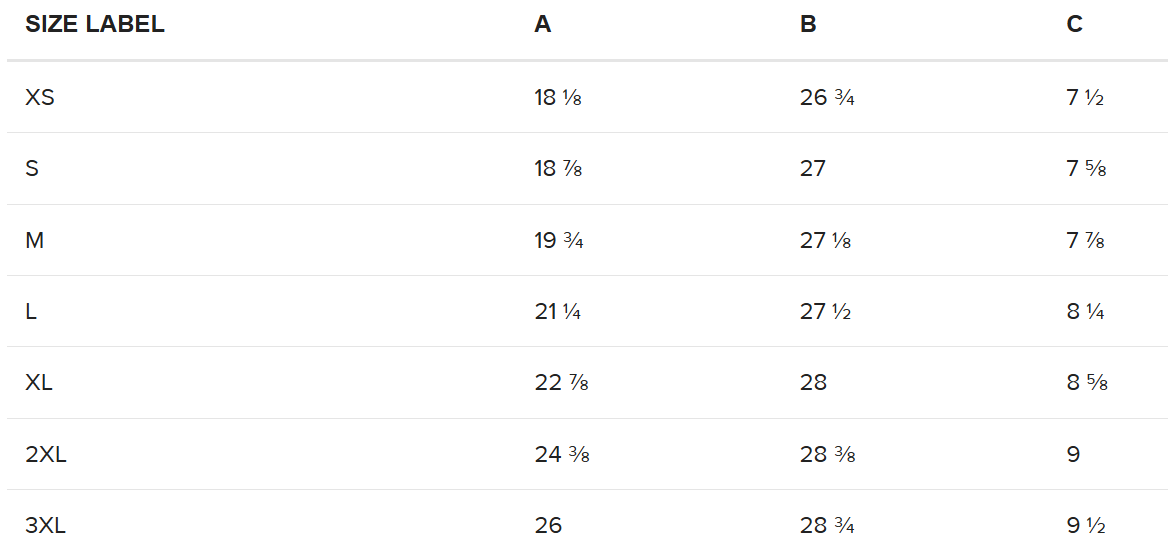
Task: Select the M size label cell
Action: tap(34, 240)
